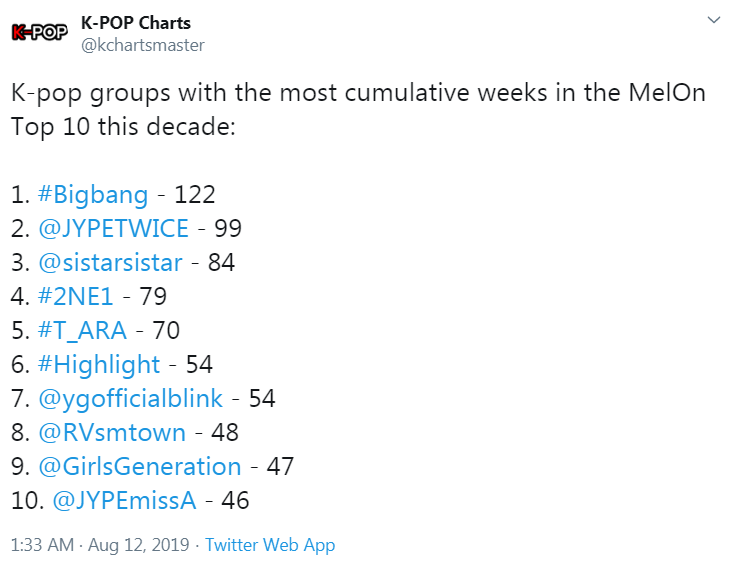The image size is (736, 567).
Task: Select the #T_ARA hashtag
Action: 84,331
